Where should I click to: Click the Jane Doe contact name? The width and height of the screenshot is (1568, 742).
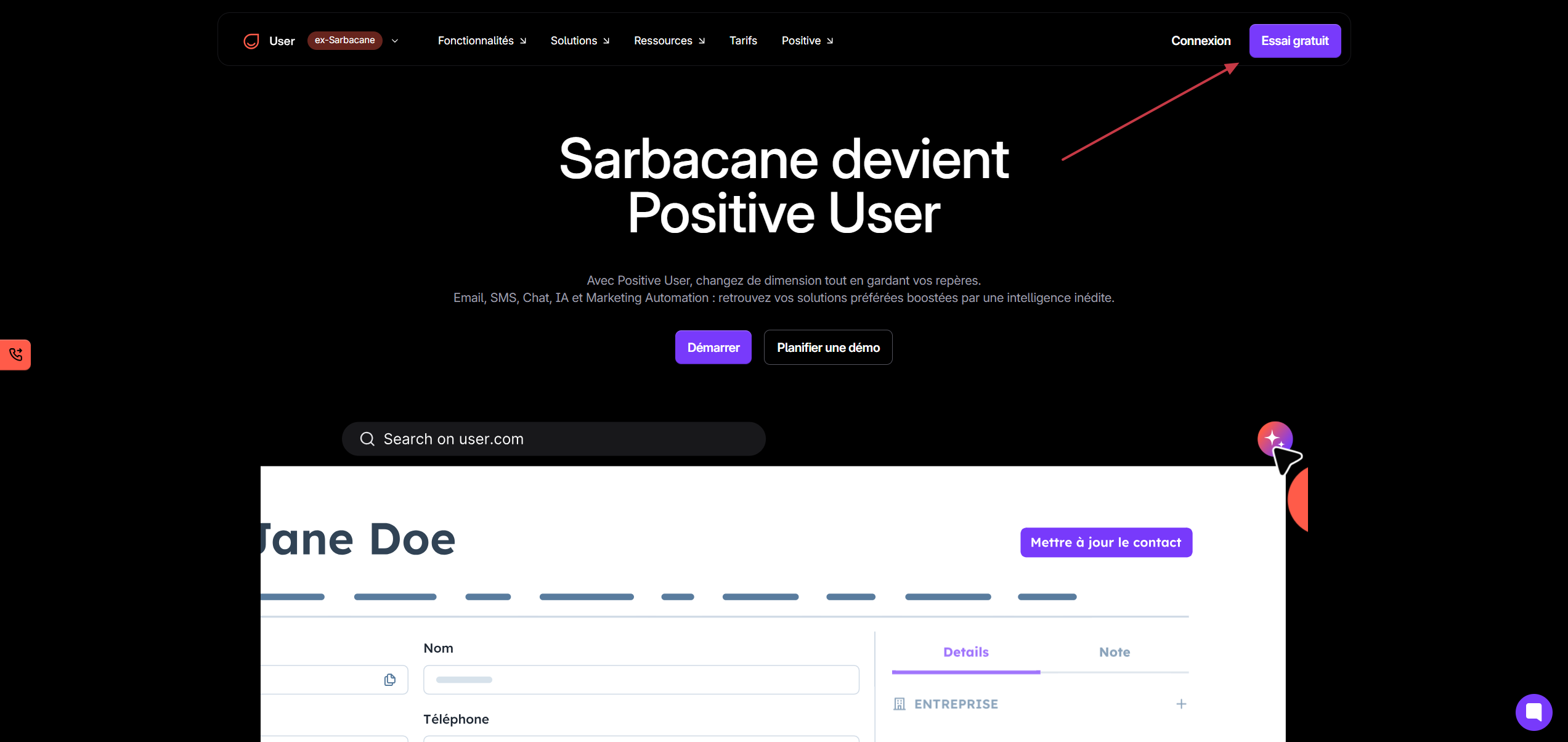coord(359,539)
